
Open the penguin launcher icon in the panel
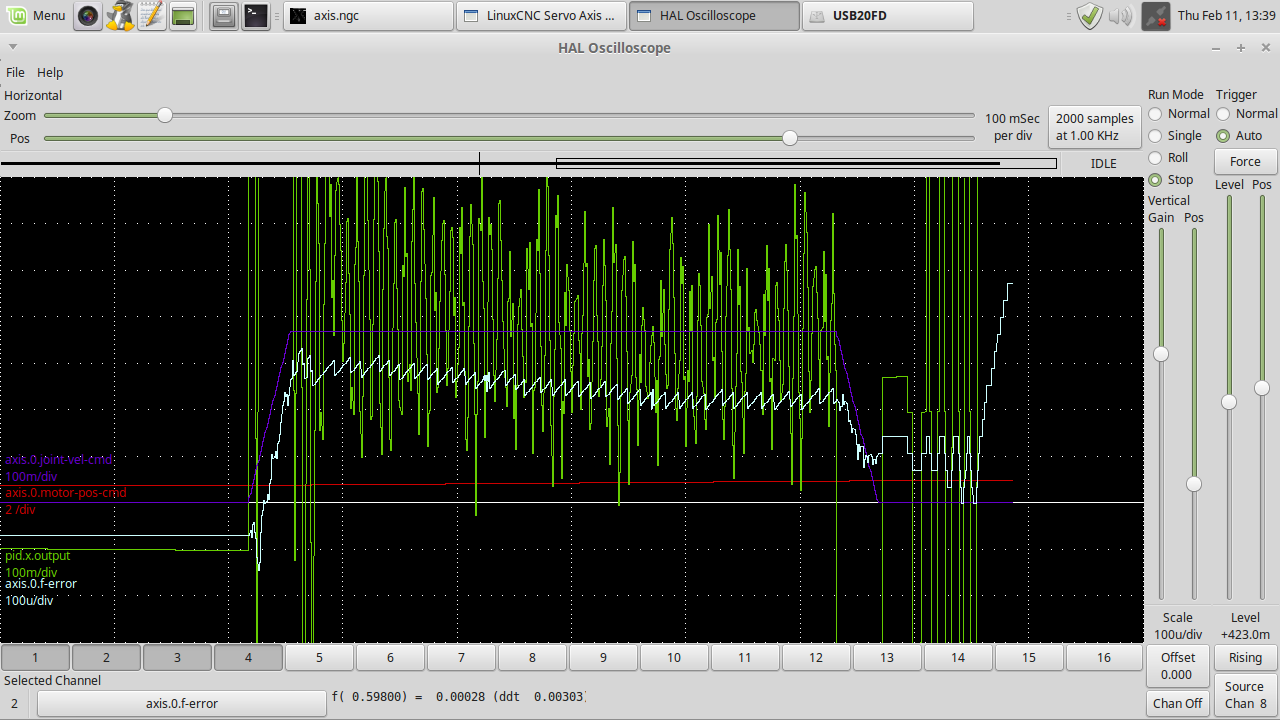coord(120,16)
